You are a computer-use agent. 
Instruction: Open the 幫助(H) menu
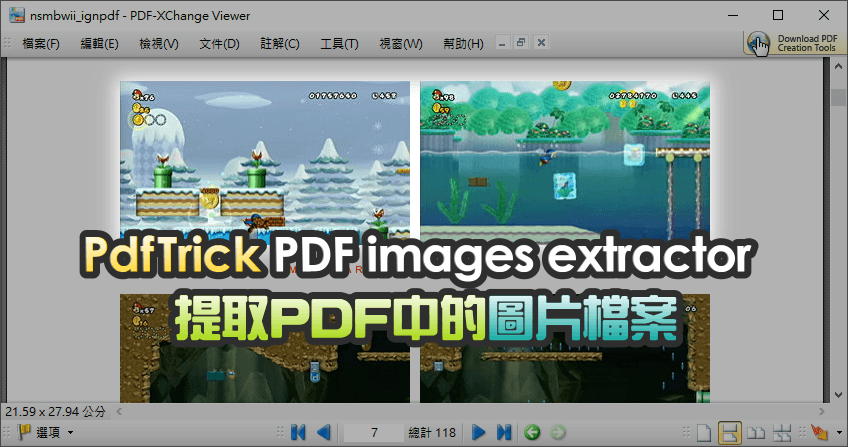tap(463, 44)
